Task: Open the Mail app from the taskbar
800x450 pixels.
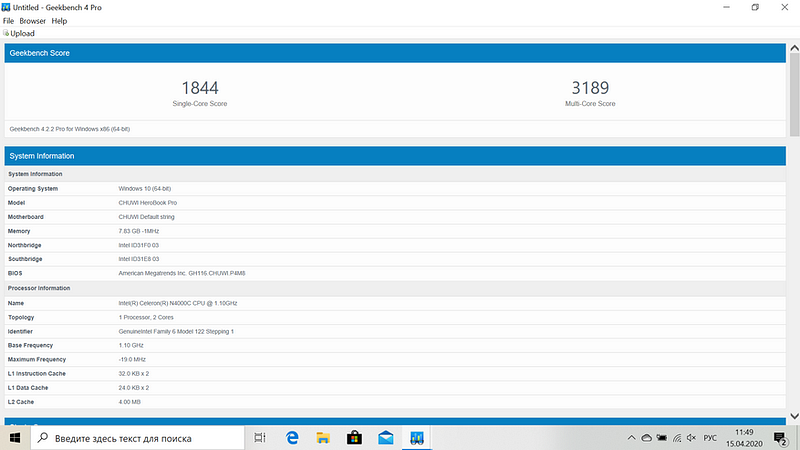Action: [x=386, y=438]
